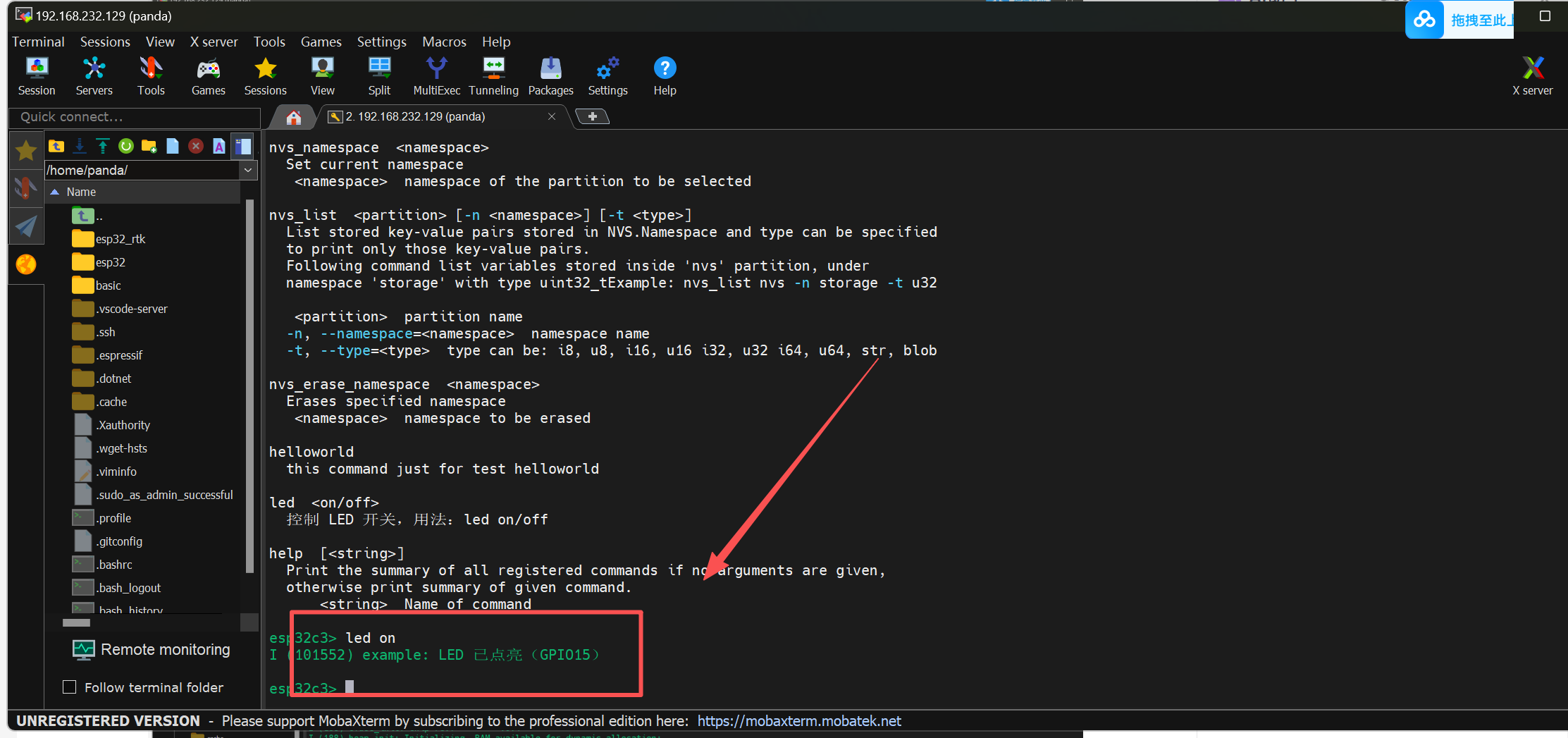Open the Sessions star sidebar tab
1568x738 pixels.
pyautogui.click(x=26, y=150)
